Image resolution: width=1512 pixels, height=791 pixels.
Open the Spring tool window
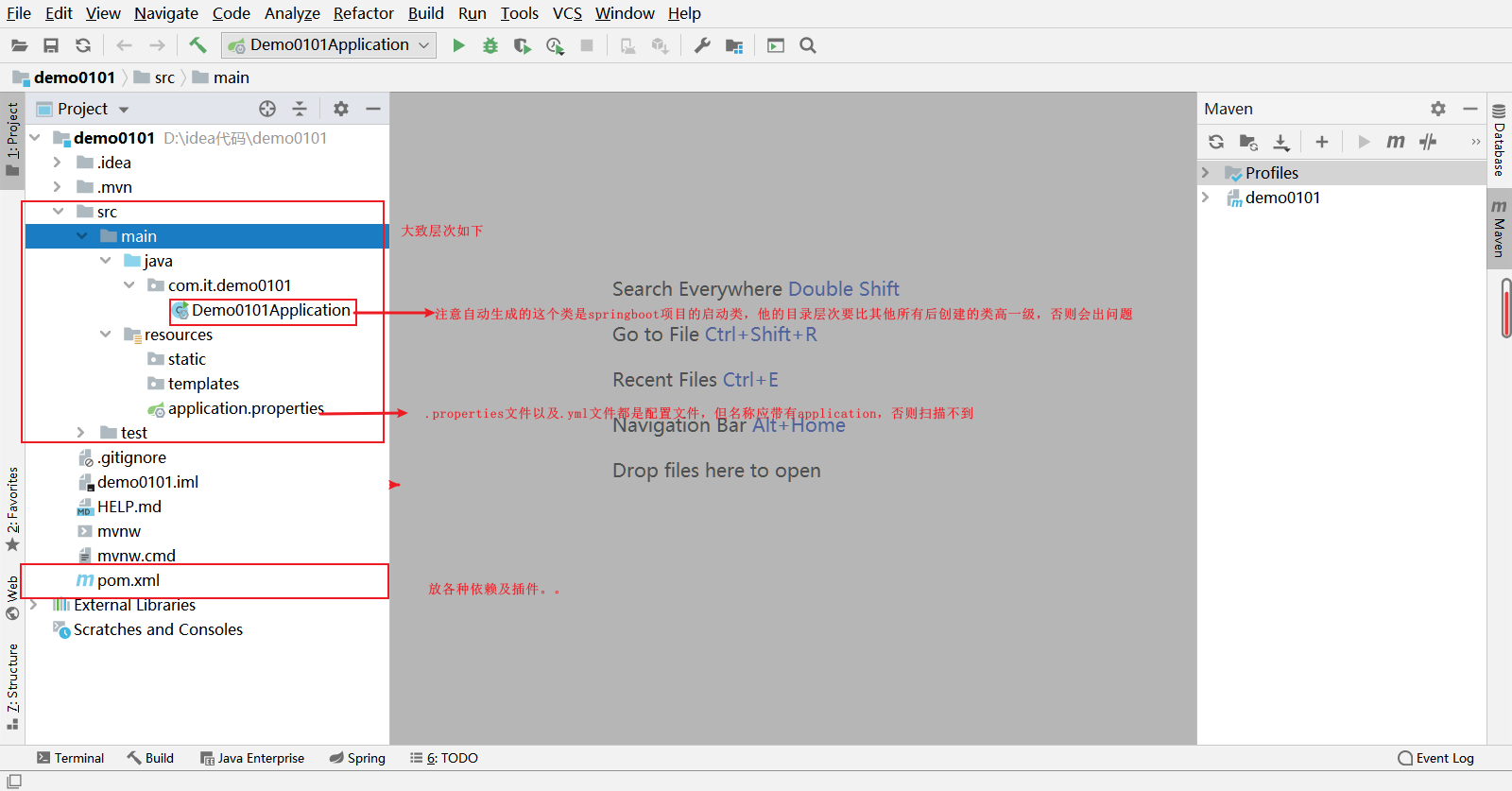357,758
